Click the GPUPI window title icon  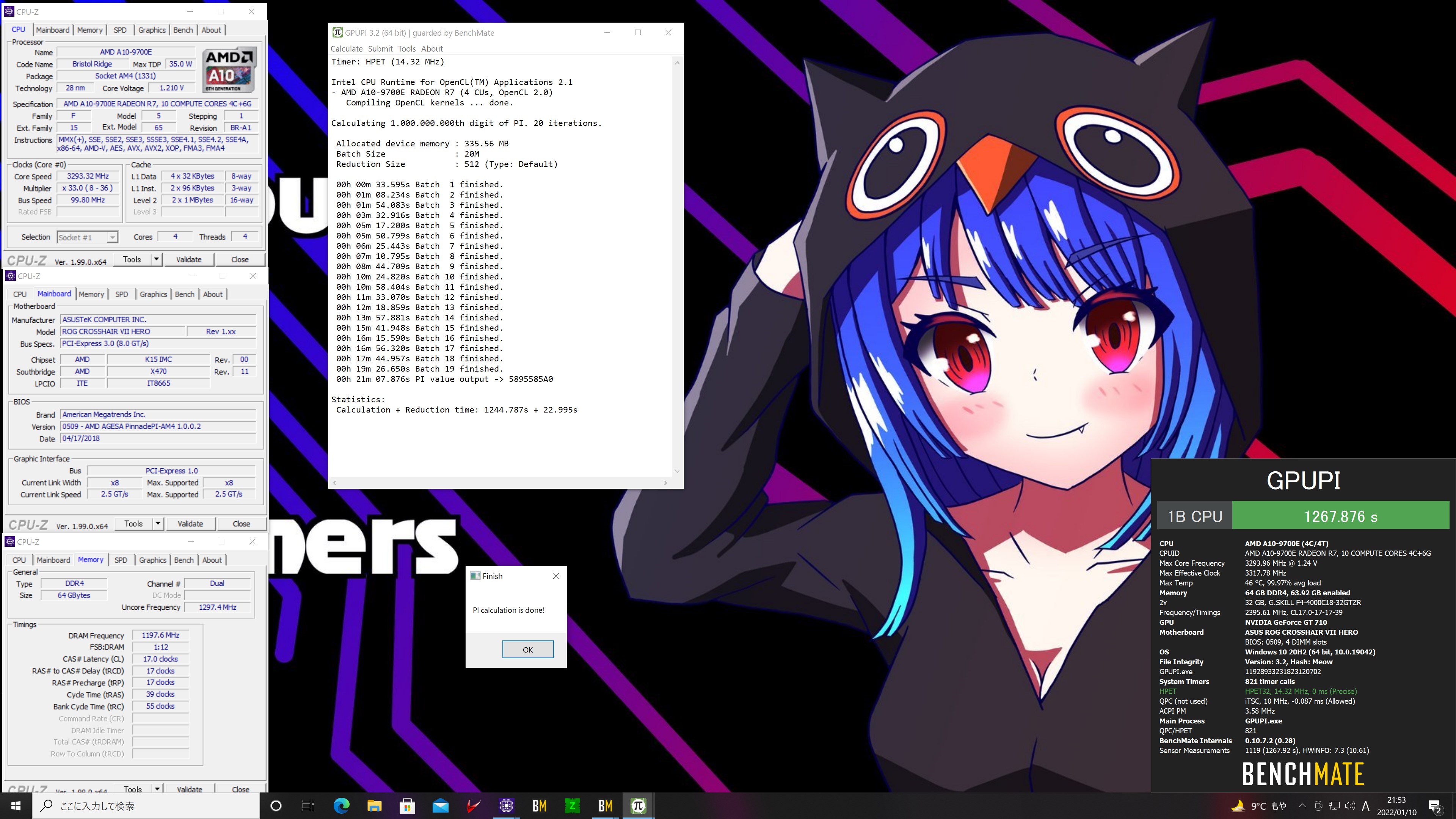point(337,33)
